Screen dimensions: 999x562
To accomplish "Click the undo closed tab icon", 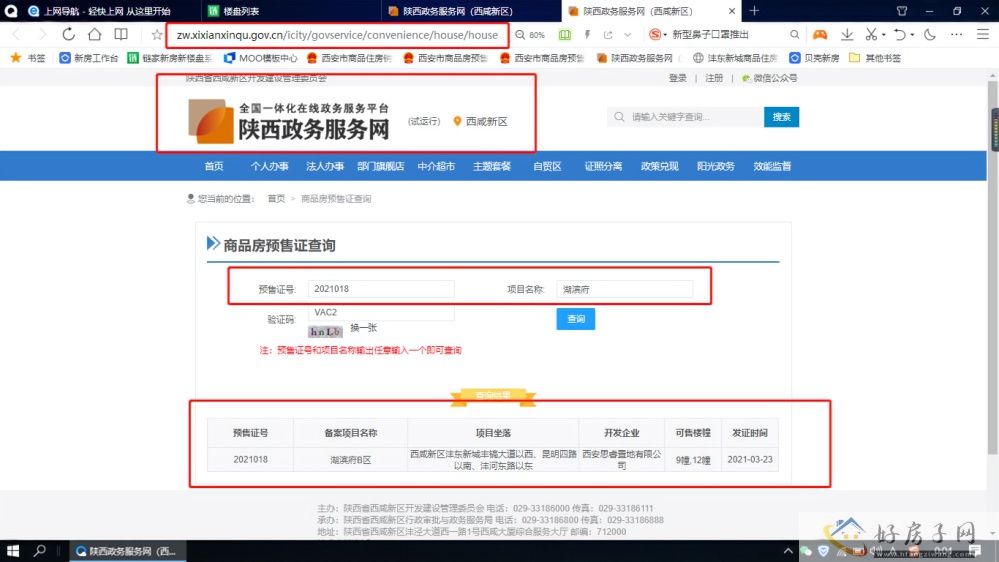I will click(900, 34).
